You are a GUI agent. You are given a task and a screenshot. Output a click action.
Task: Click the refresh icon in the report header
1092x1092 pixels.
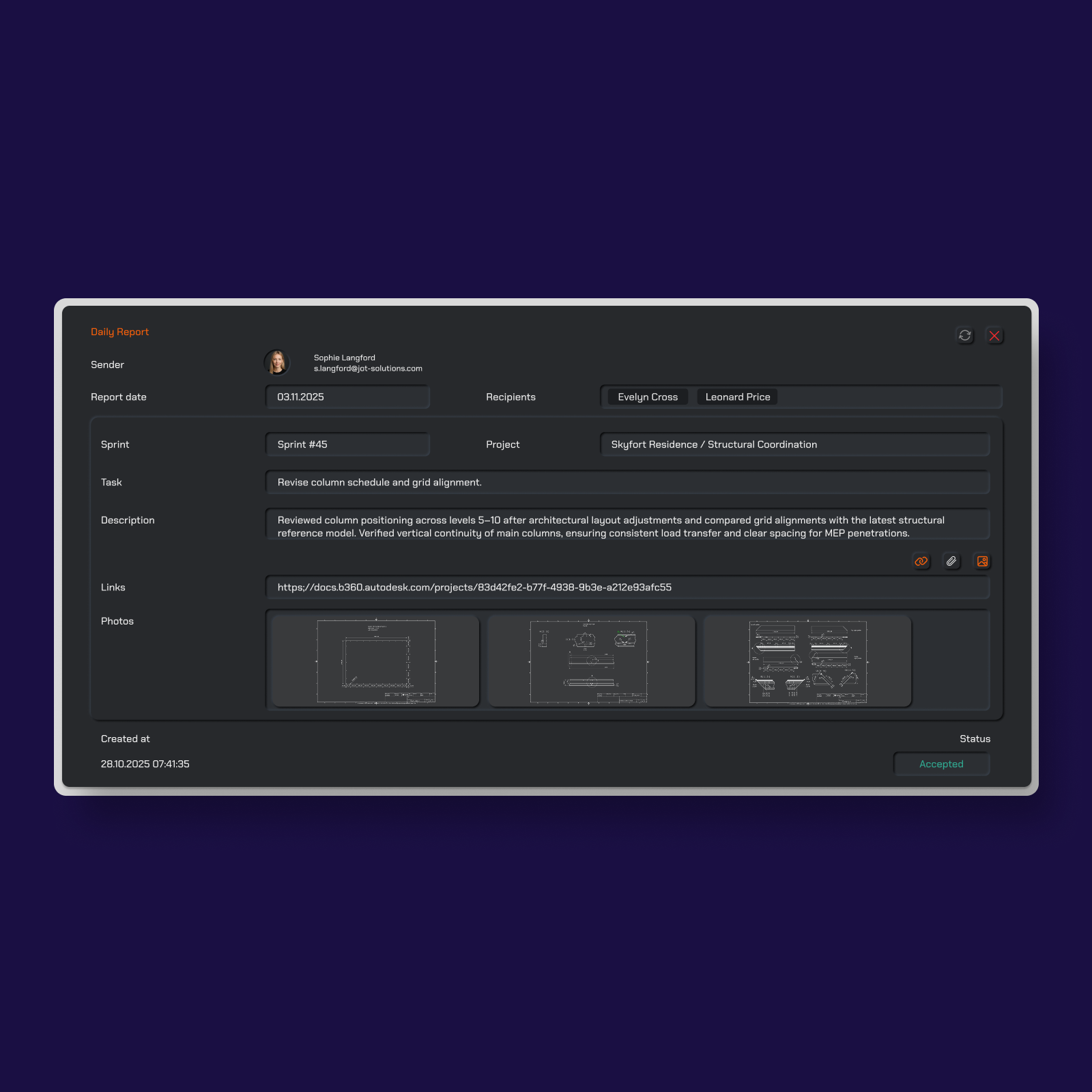(964, 335)
